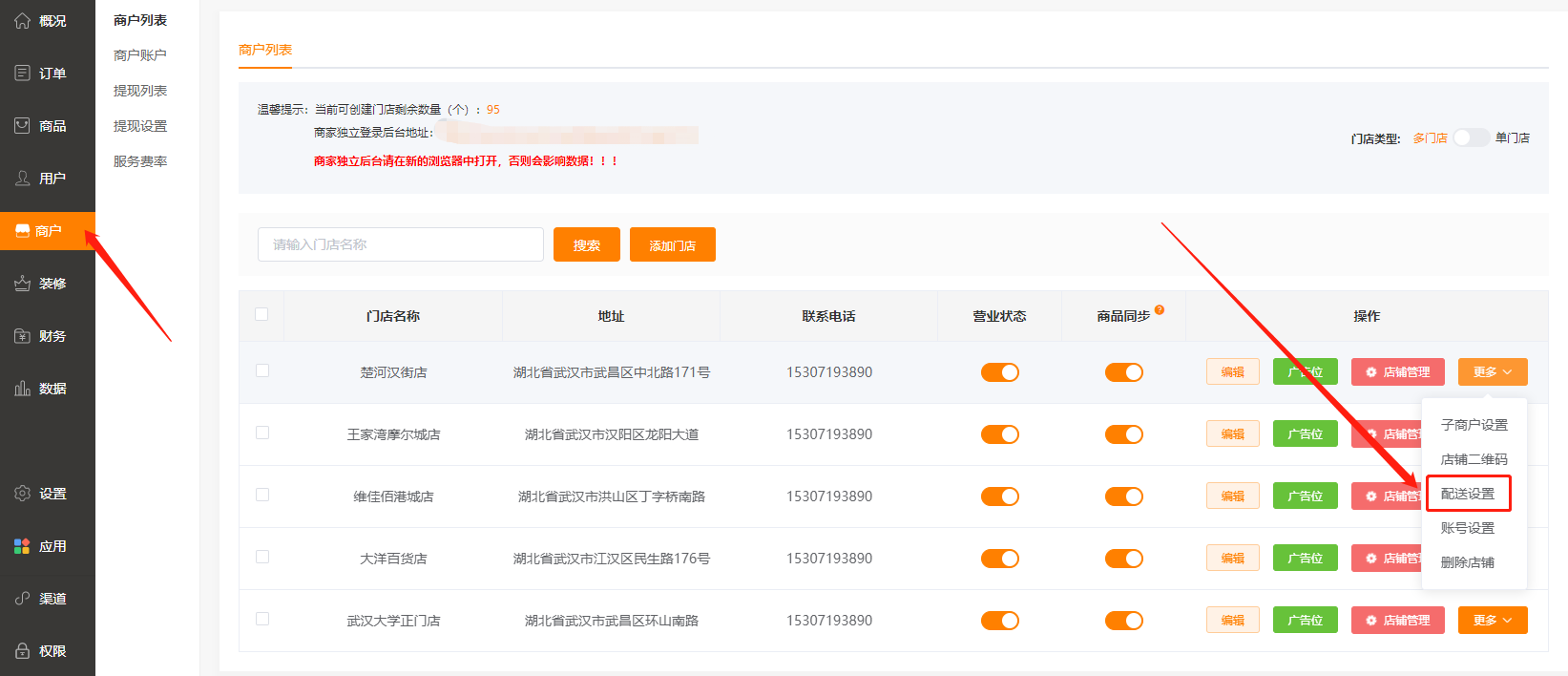Click the 装修 decoration crown icon
Screen dimensions: 1568x676
point(23,284)
